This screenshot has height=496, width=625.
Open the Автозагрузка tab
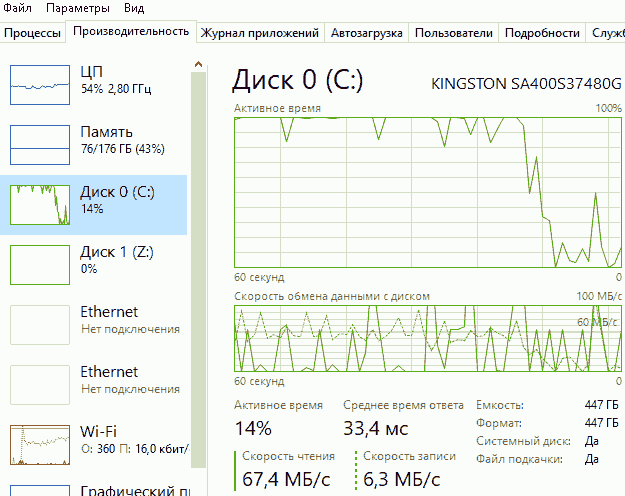coord(367,33)
